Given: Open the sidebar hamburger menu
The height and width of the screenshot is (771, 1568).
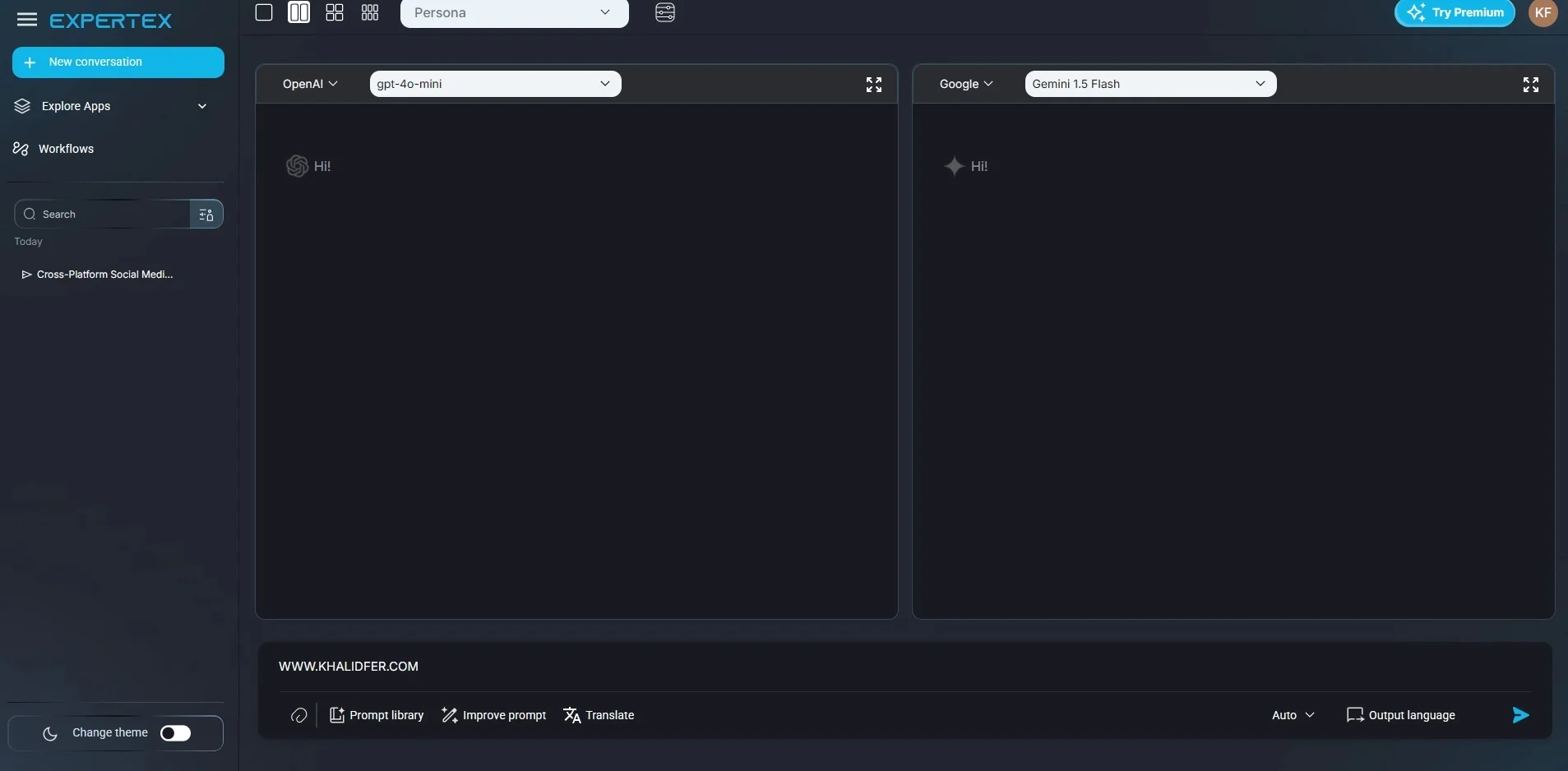Looking at the screenshot, I should (x=27, y=19).
